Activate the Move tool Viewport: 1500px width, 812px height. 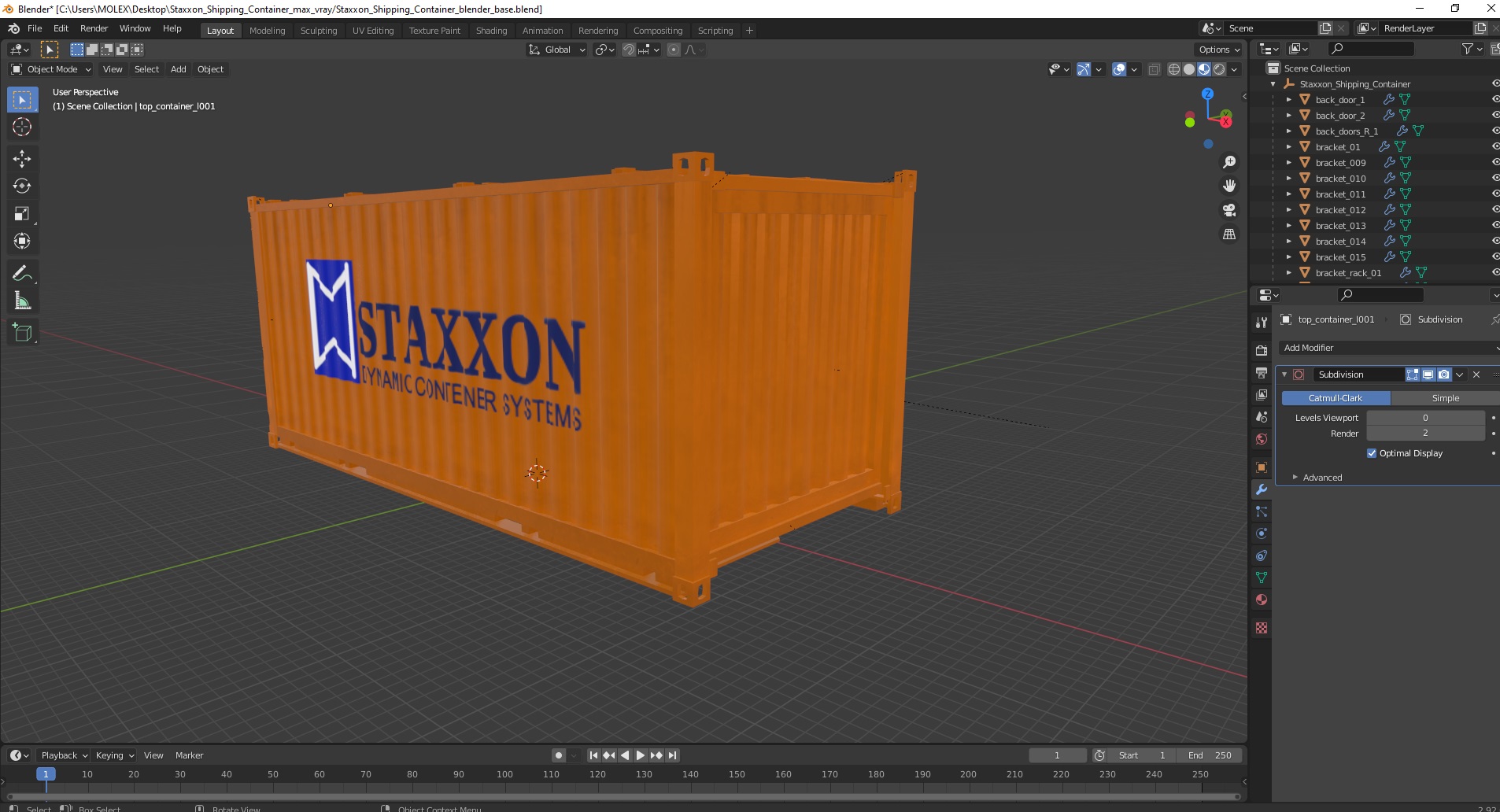22,159
